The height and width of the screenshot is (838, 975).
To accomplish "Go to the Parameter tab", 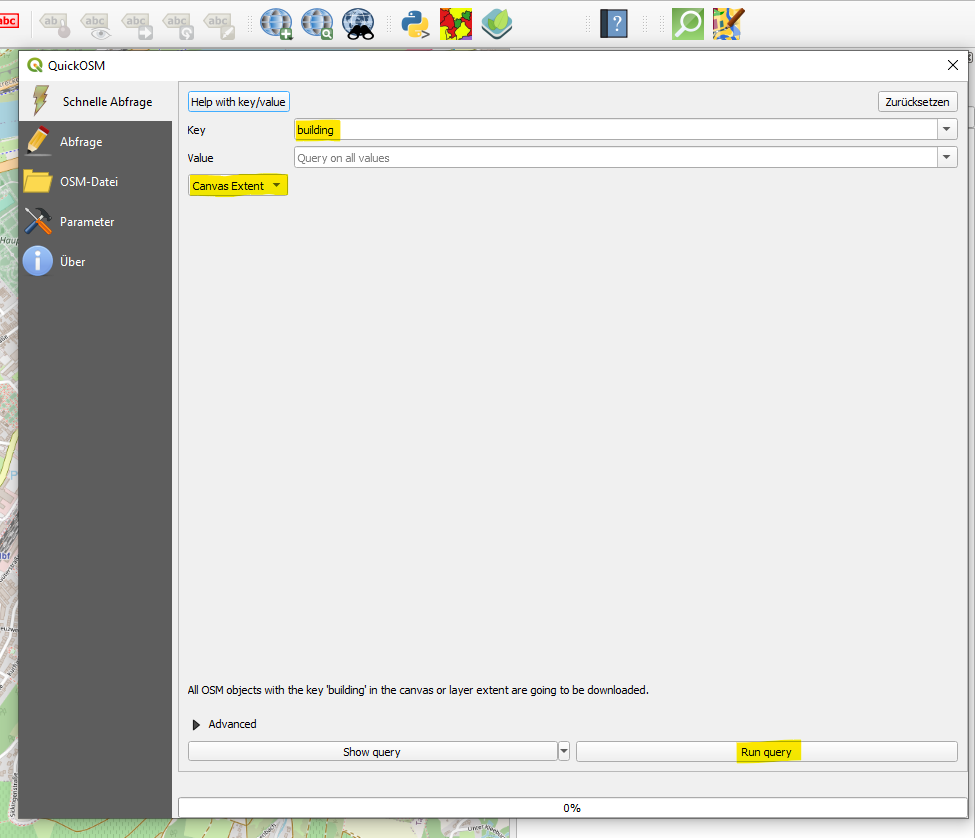I will pyautogui.click(x=96, y=221).
